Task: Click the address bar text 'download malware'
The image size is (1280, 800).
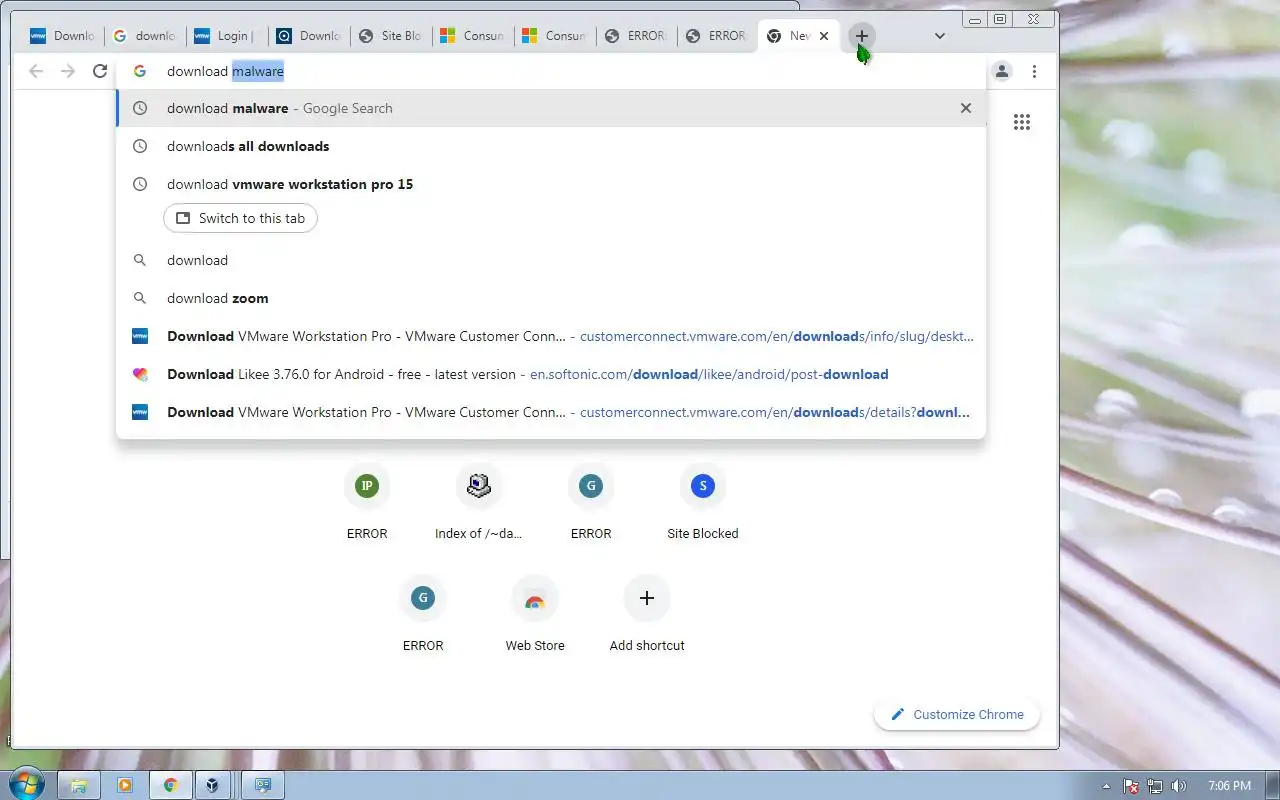Action: tap(225, 71)
